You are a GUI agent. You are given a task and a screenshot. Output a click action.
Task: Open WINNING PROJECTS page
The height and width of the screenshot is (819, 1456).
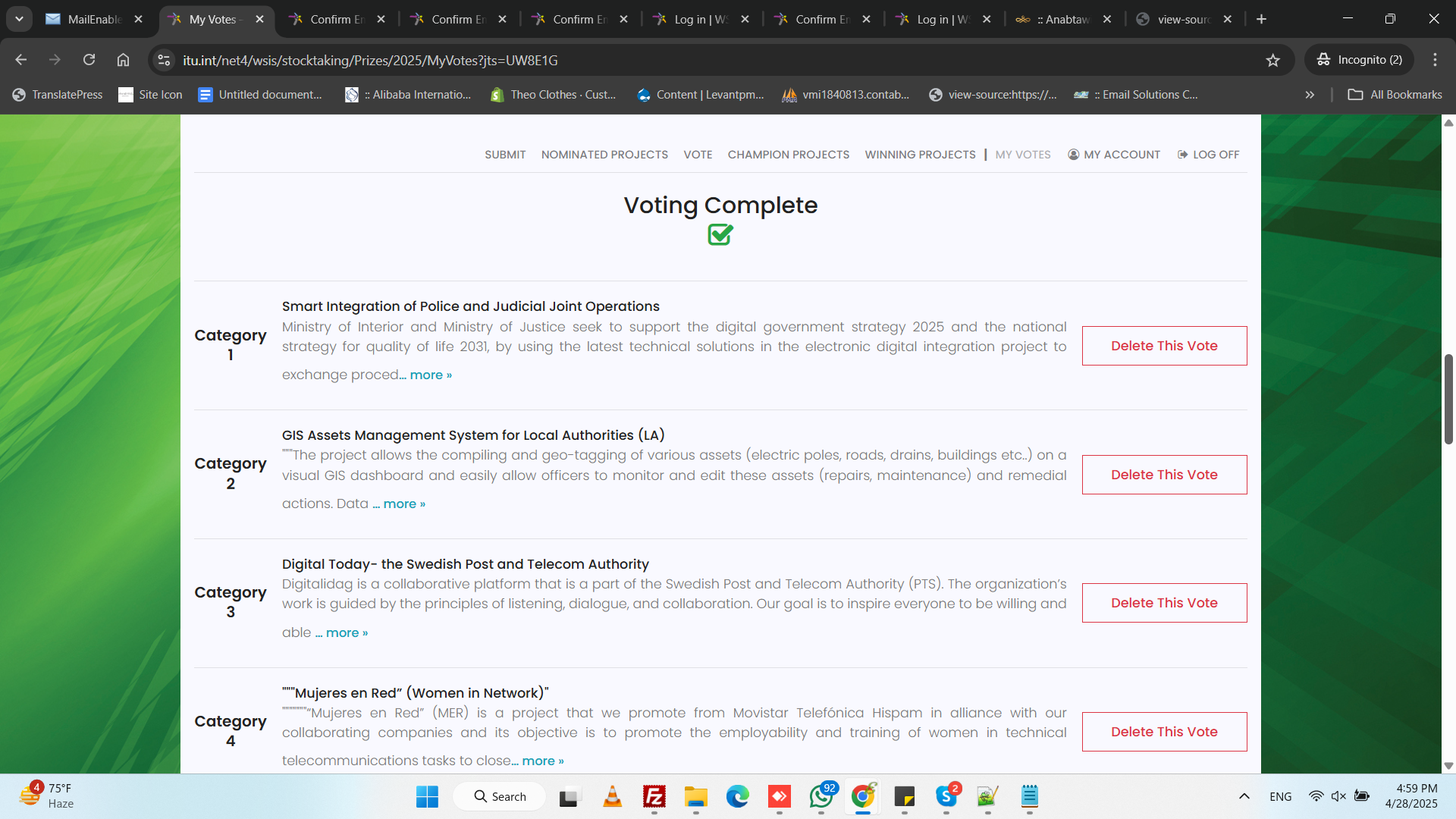[x=920, y=155]
